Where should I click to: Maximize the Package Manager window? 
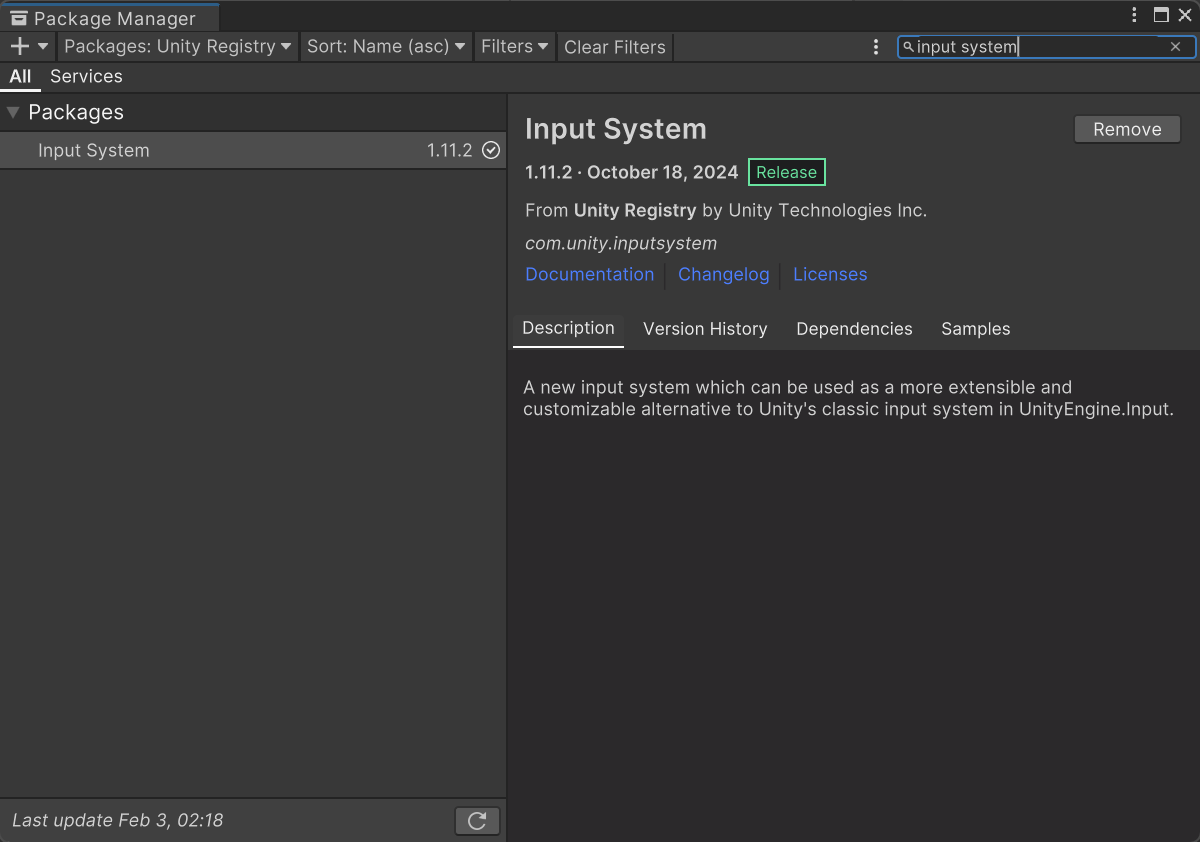[x=1161, y=15]
